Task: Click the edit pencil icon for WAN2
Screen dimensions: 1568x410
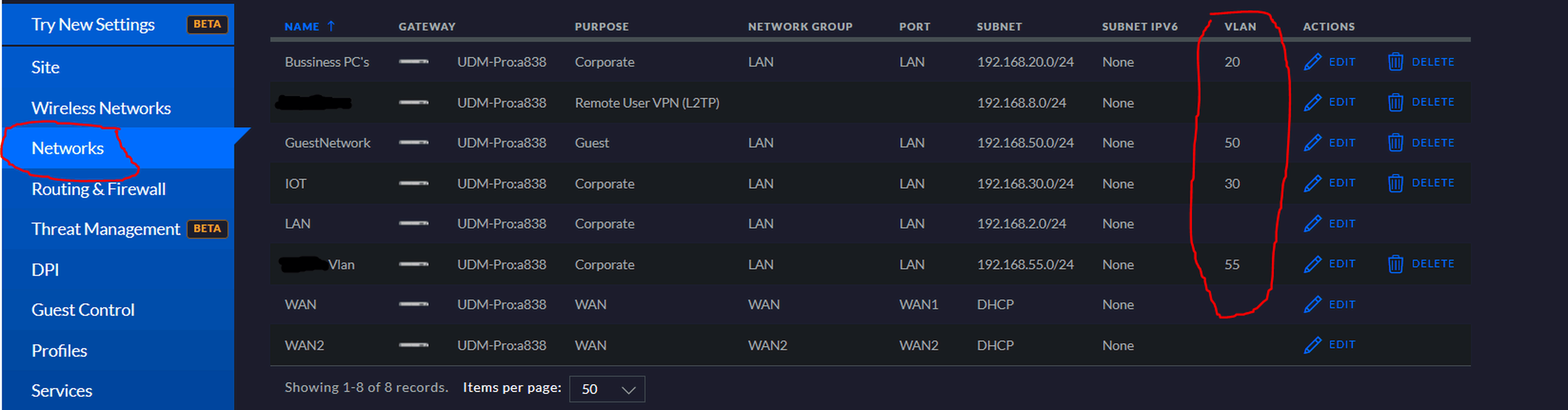Action: (x=1312, y=345)
